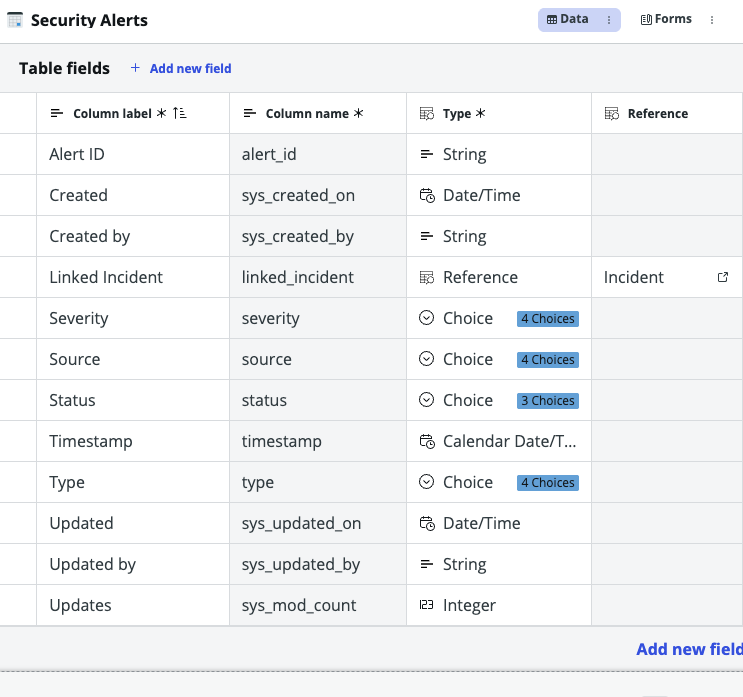Click the Date/Time icon in sys_created_on row
Screen dimensions: 743x697
(x=427, y=195)
